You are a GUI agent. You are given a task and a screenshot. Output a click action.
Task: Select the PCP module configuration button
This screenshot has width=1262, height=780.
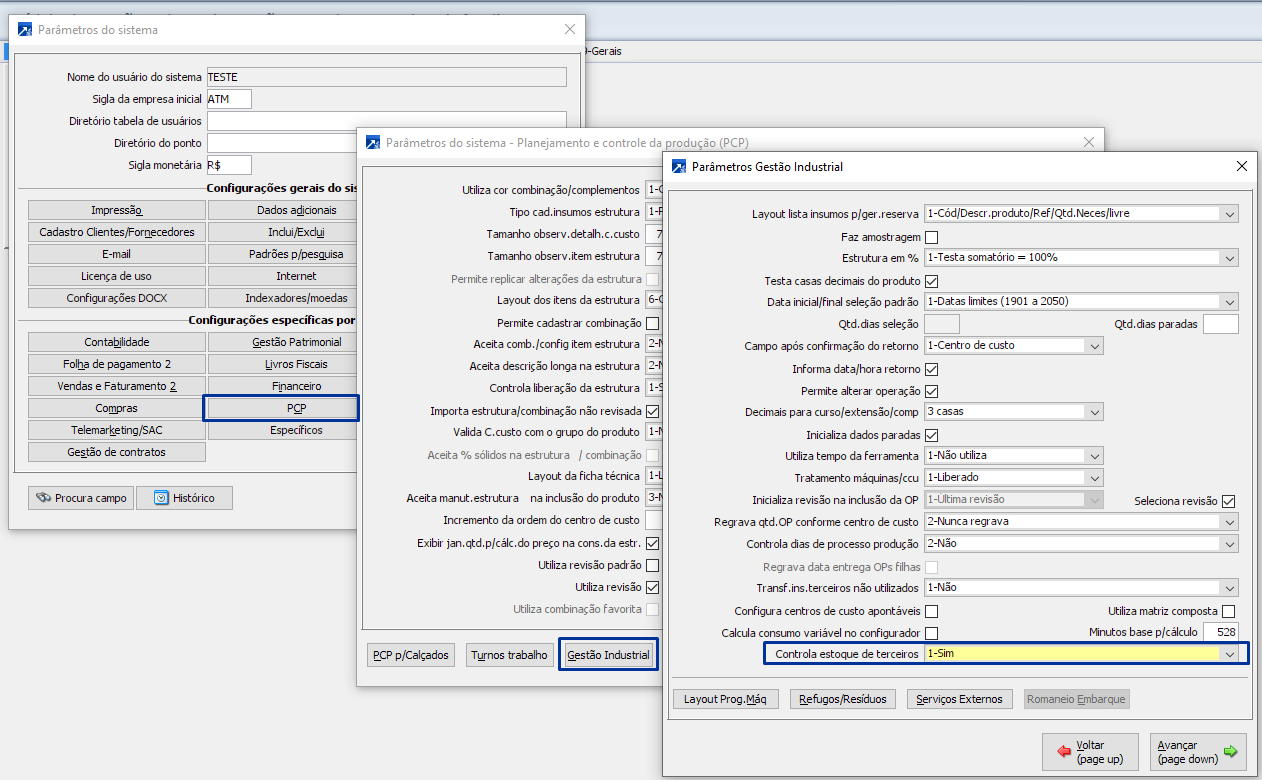click(x=281, y=408)
